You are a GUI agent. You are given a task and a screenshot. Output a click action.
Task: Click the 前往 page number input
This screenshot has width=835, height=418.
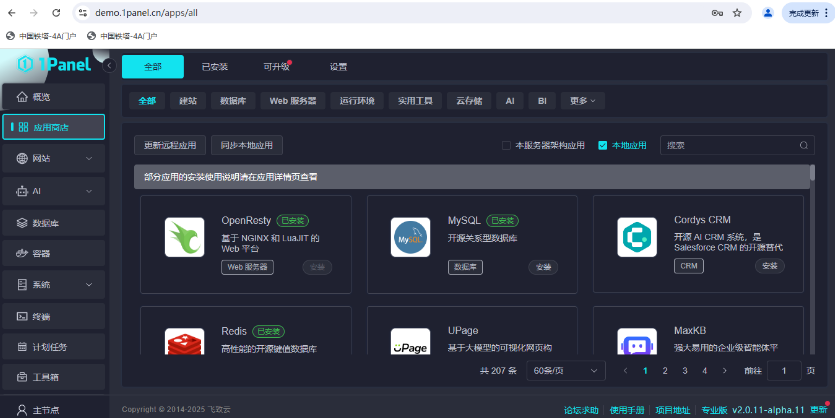pyautogui.click(x=784, y=371)
